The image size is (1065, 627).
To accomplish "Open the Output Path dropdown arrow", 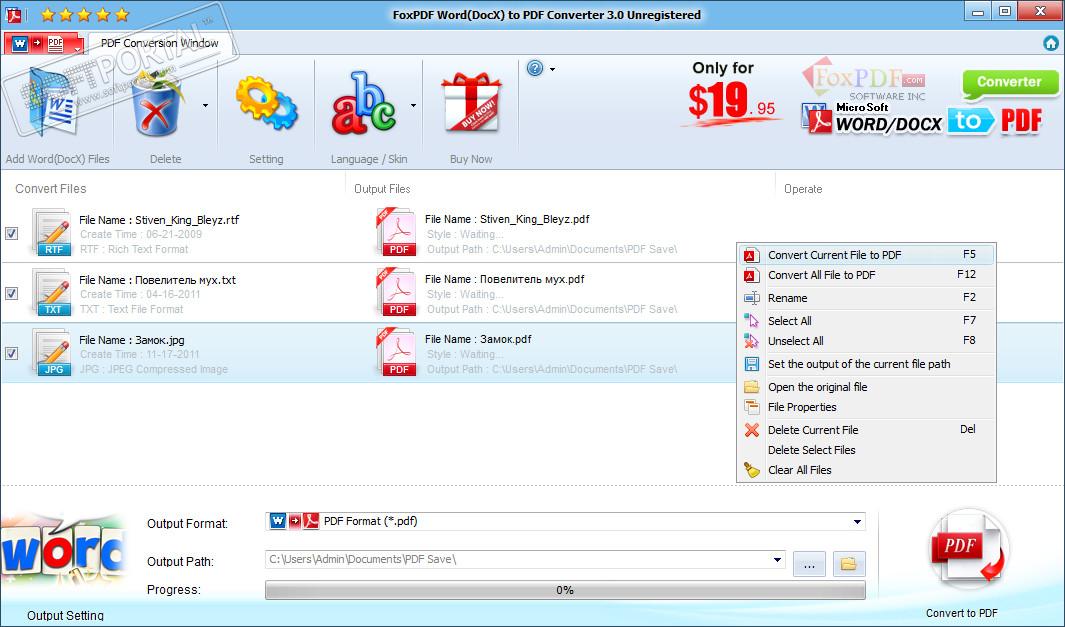I will pyautogui.click(x=777, y=560).
